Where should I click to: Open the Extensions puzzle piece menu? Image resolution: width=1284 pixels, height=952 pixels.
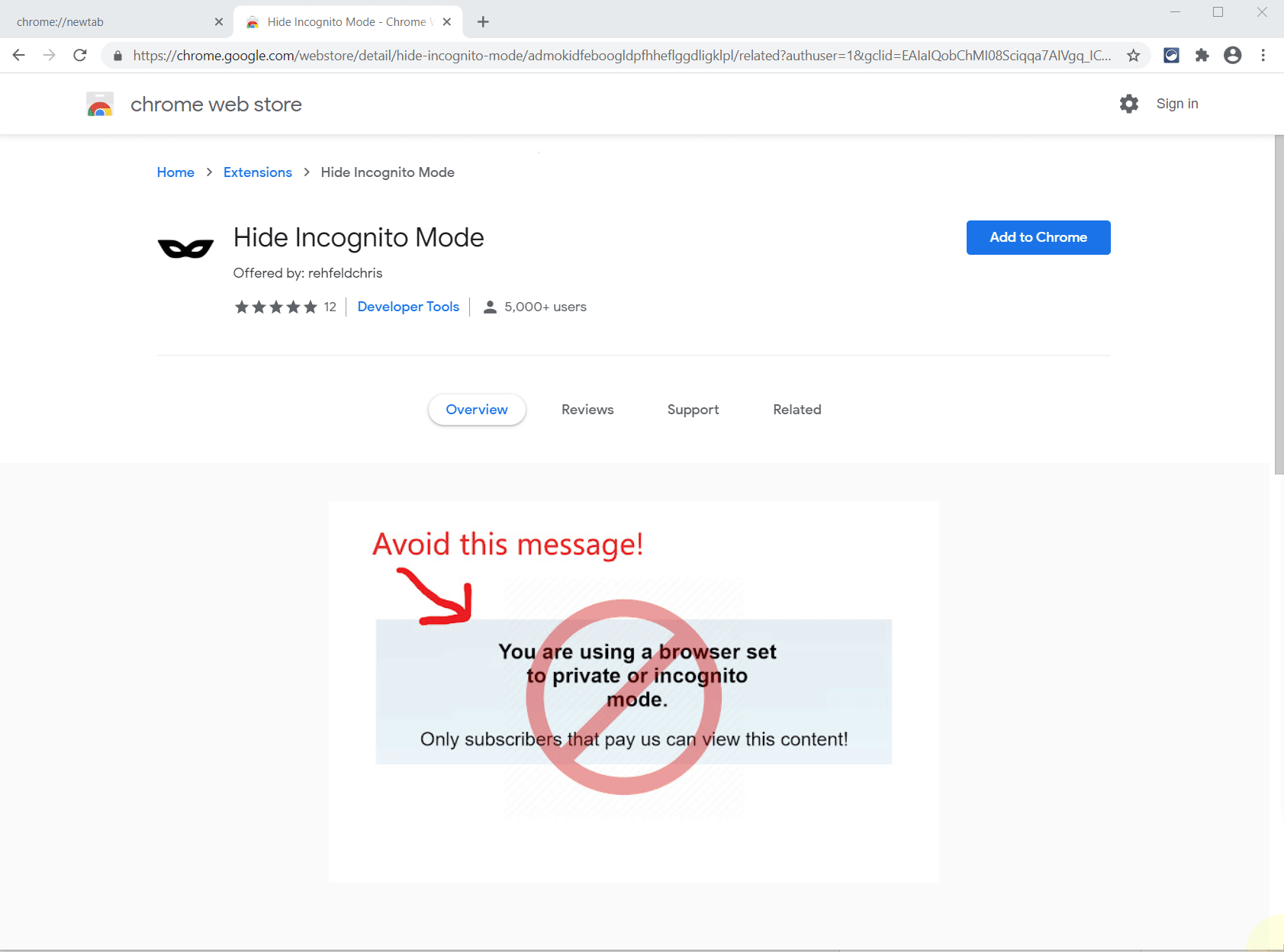tap(1202, 55)
